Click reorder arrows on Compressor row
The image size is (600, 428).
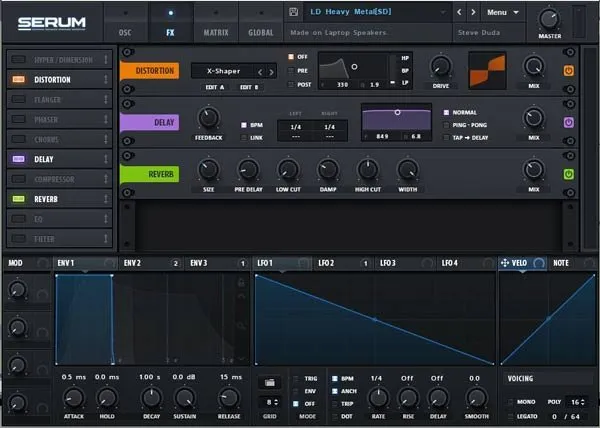106,179
